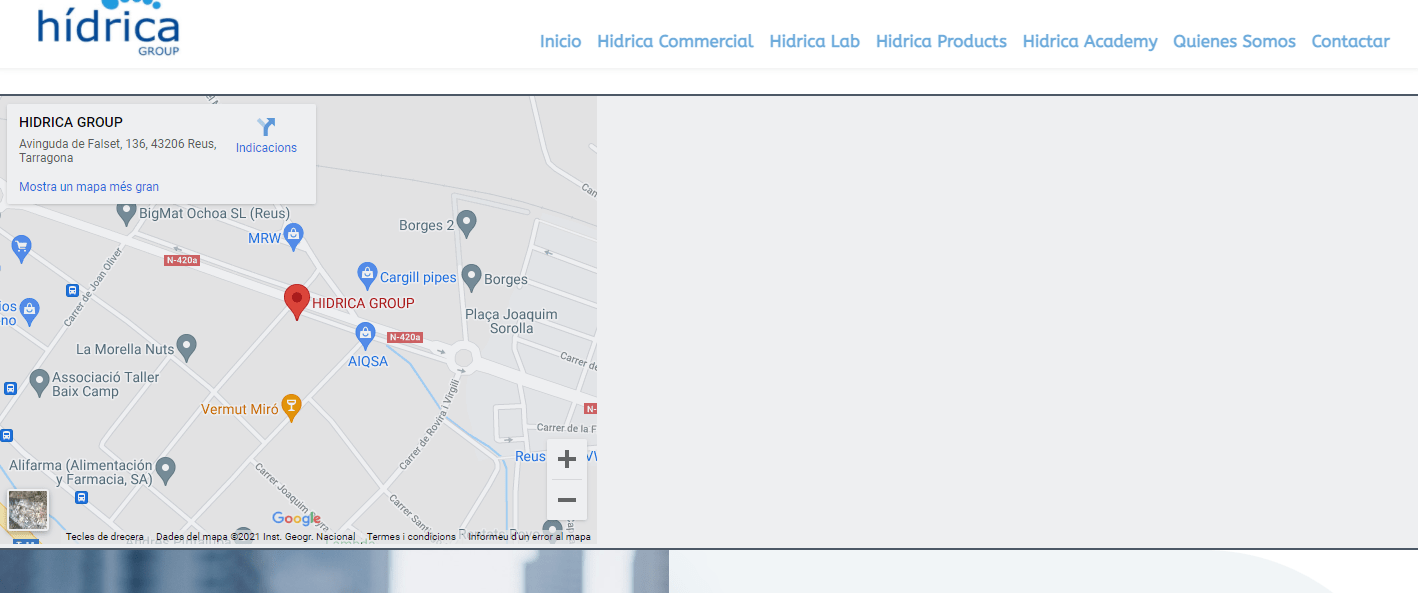Viewport: 1418px width, 593px height.
Task: Select the Borges pin near Cargill pipes
Action: [472, 277]
